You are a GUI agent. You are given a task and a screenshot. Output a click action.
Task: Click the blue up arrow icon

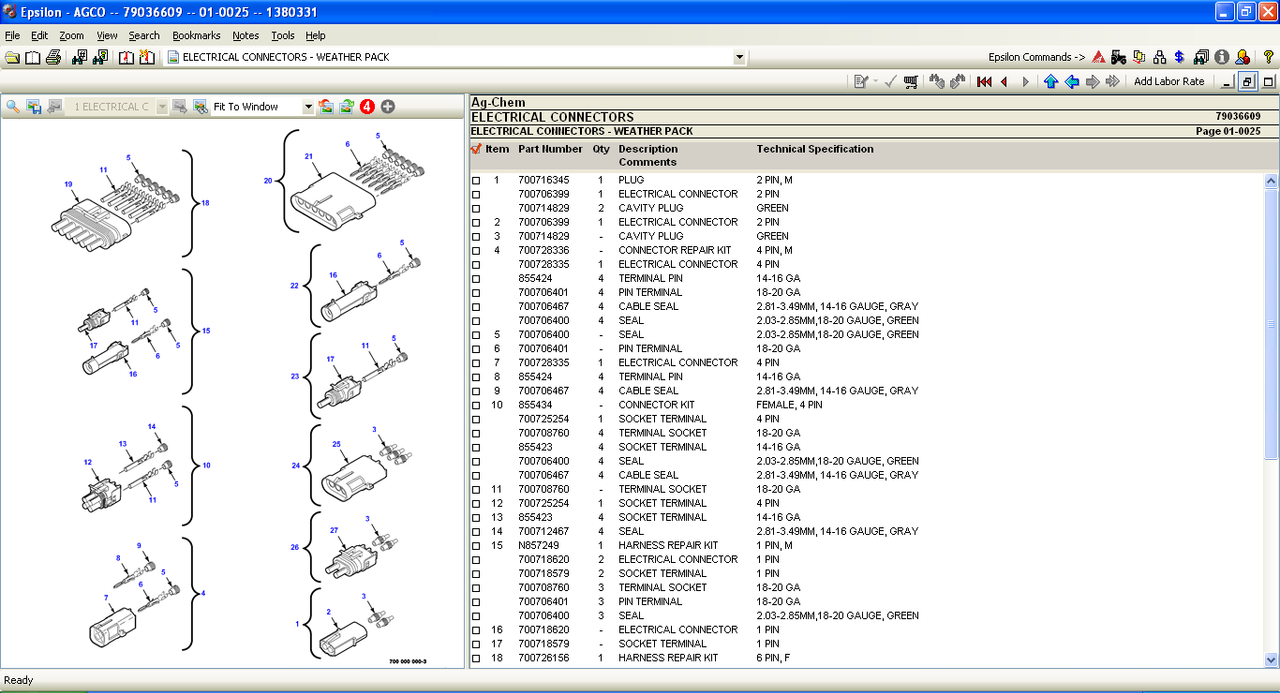[x=1050, y=82]
